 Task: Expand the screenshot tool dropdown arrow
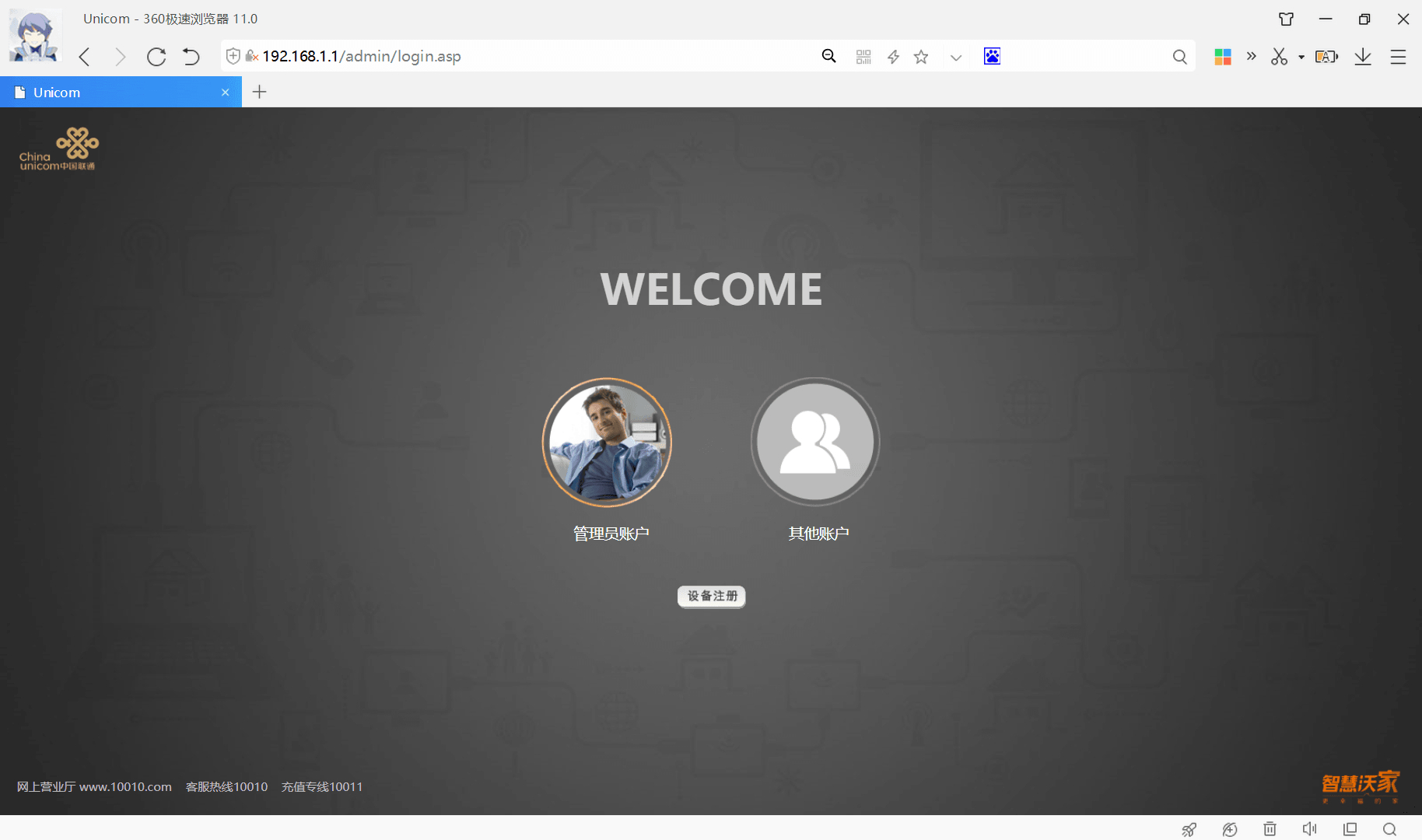pos(1301,57)
